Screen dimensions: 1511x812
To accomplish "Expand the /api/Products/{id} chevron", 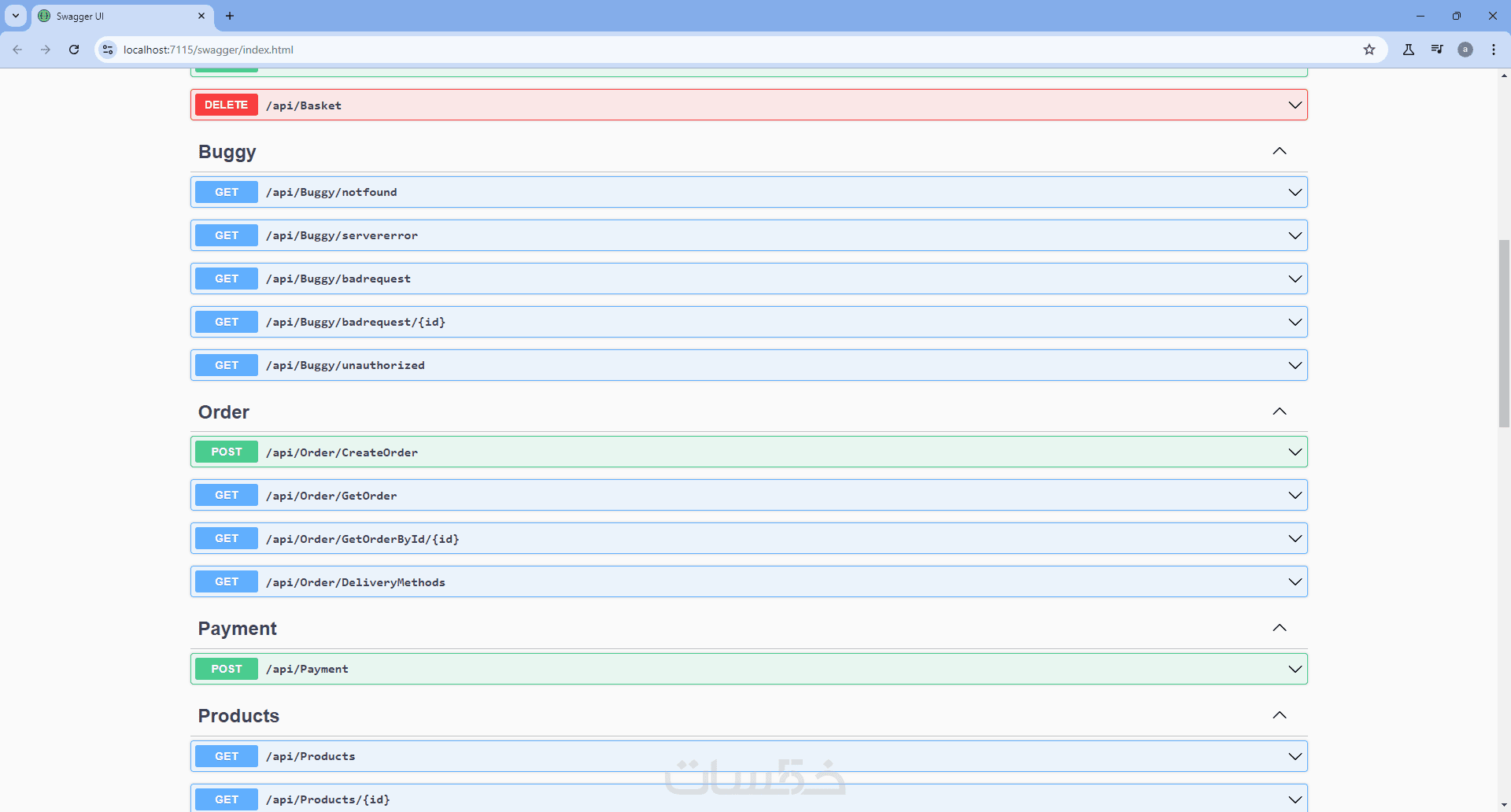I will click(1295, 799).
